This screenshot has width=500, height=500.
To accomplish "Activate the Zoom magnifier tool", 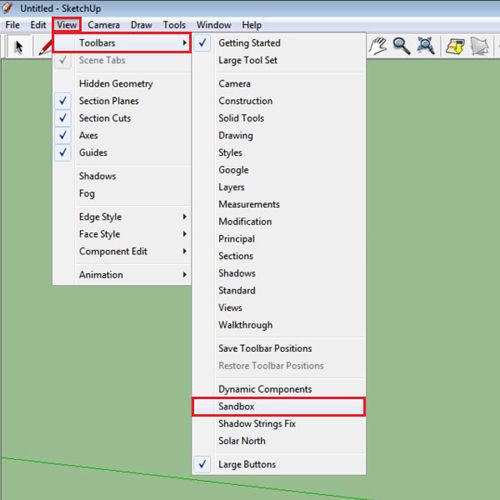I will click(x=401, y=46).
